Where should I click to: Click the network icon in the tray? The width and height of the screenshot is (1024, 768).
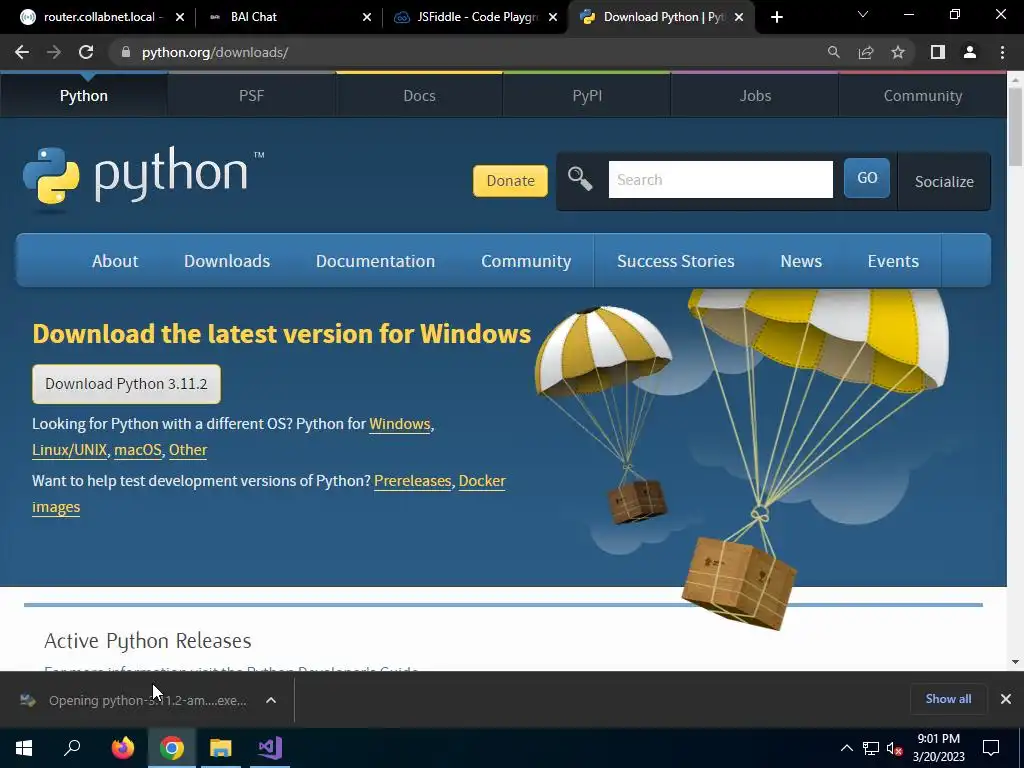pos(871,748)
